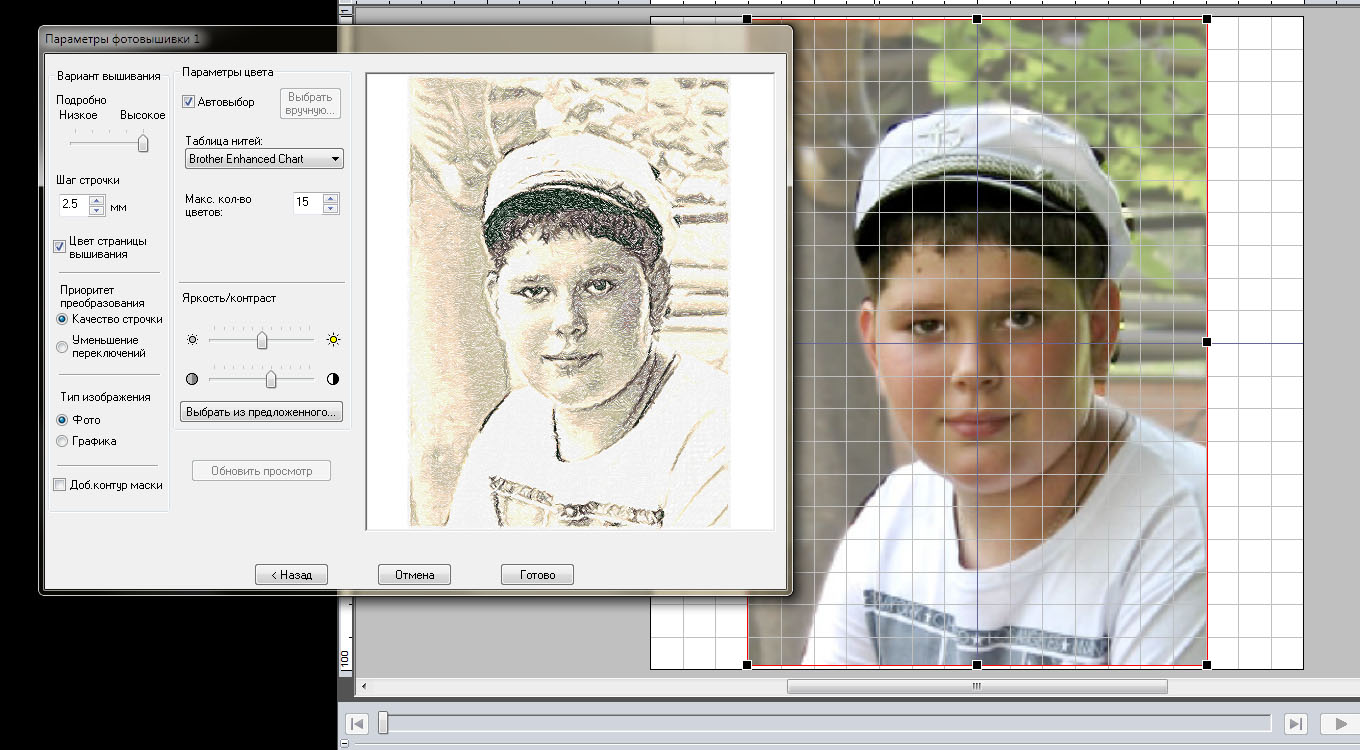1360x750 pixels.
Task: Click the Тип изображения label
Action: 105,397
